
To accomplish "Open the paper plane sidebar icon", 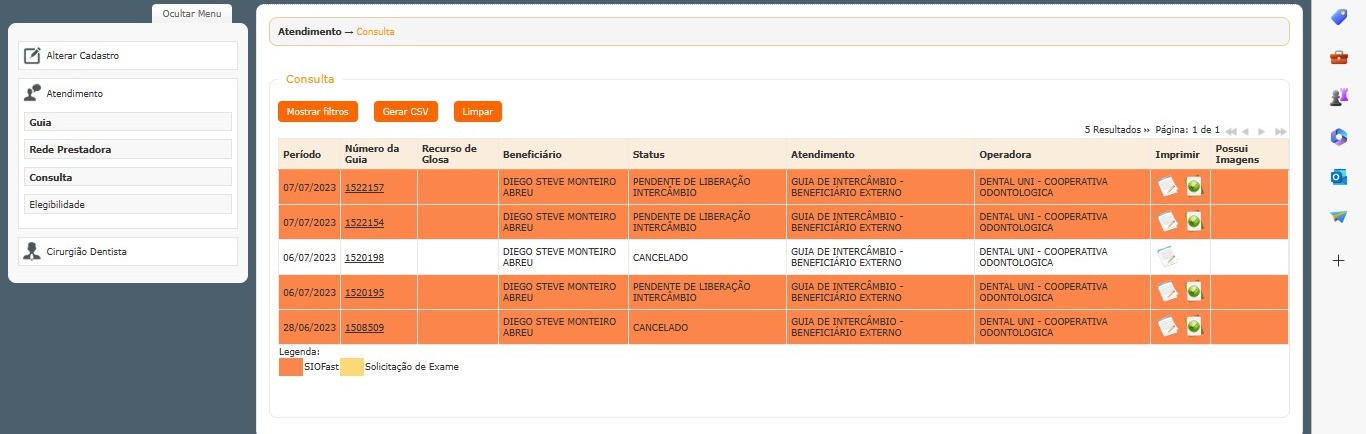I will (1339, 217).
